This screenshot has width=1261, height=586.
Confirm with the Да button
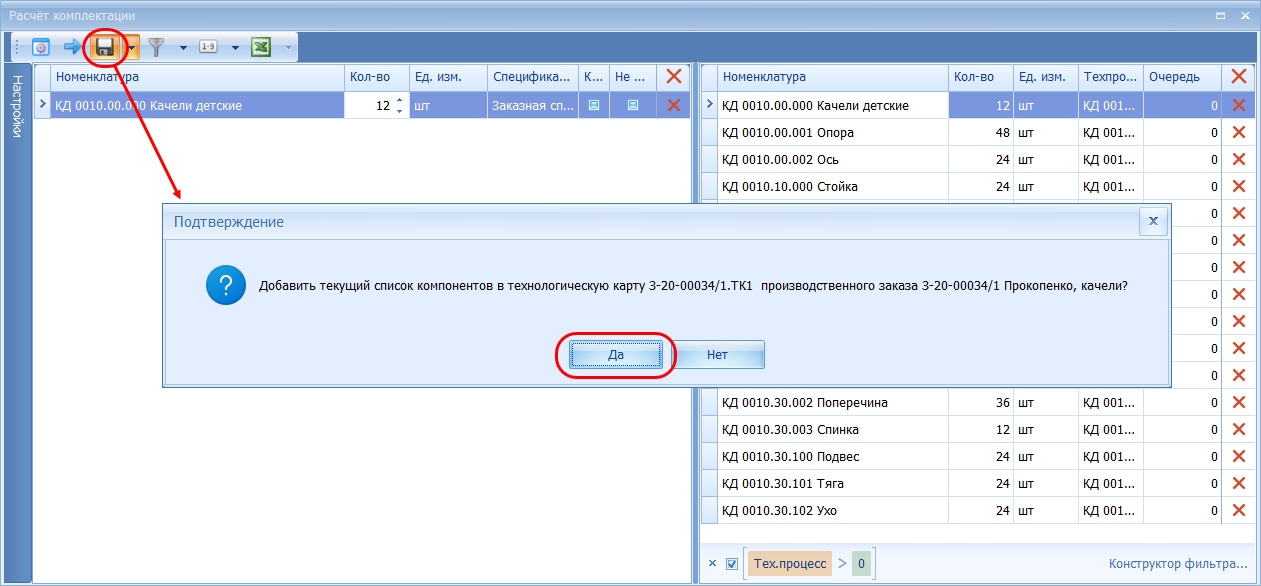(x=616, y=355)
